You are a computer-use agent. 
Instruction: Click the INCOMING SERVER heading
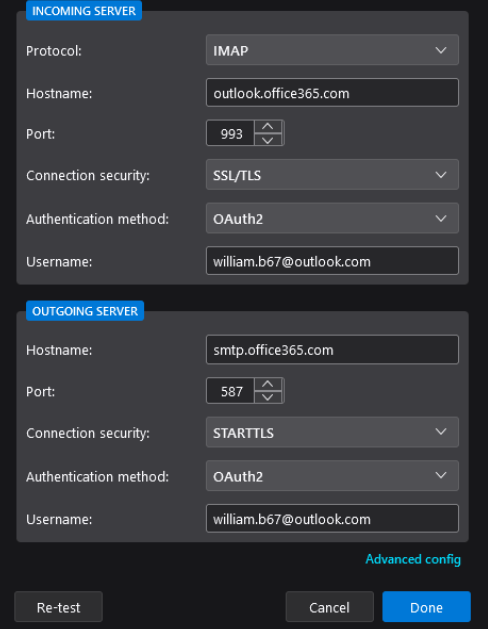pos(84,11)
